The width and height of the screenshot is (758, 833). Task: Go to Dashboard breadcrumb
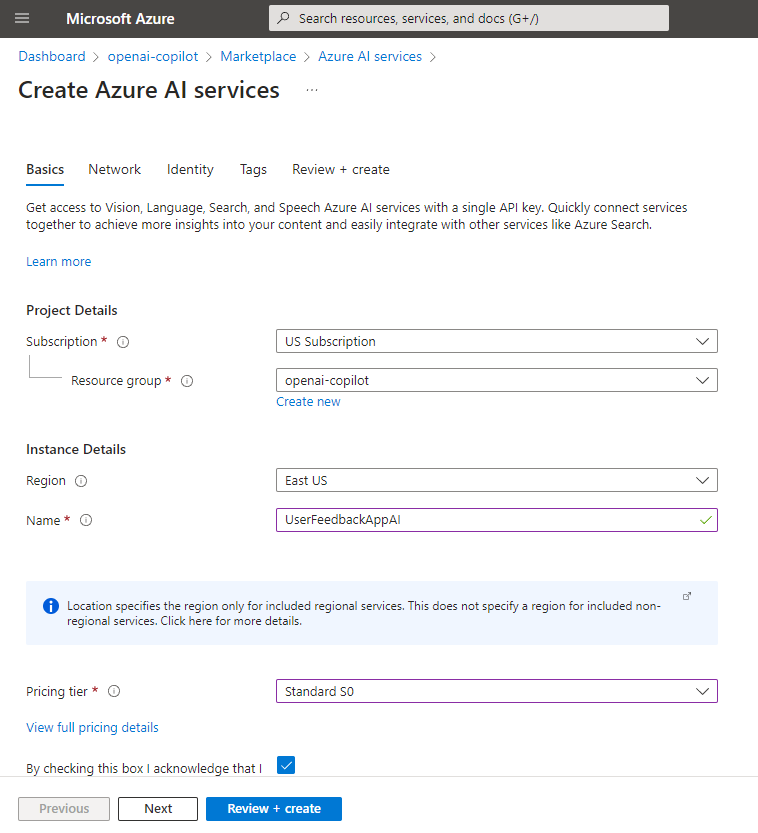pyautogui.click(x=52, y=56)
